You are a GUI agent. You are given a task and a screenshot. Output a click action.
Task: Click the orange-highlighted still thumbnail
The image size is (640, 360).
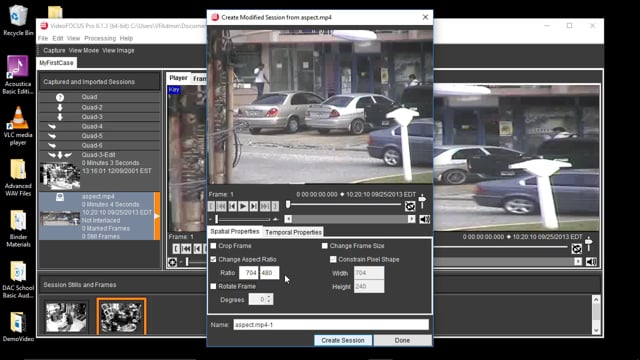[121, 317]
